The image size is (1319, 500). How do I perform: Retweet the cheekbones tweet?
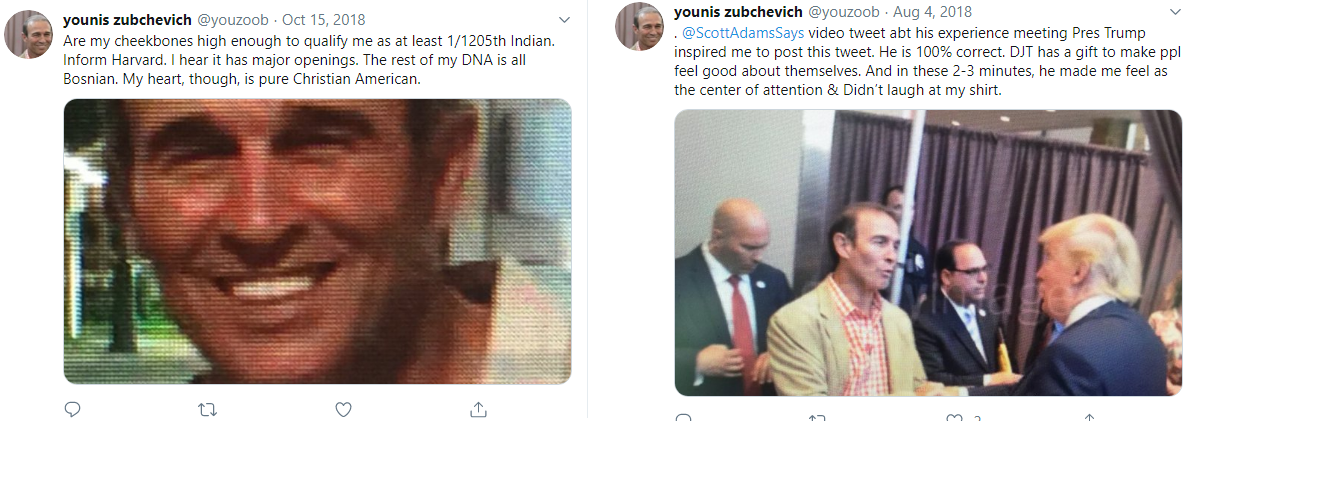pyautogui.click(x=207, y=409)
